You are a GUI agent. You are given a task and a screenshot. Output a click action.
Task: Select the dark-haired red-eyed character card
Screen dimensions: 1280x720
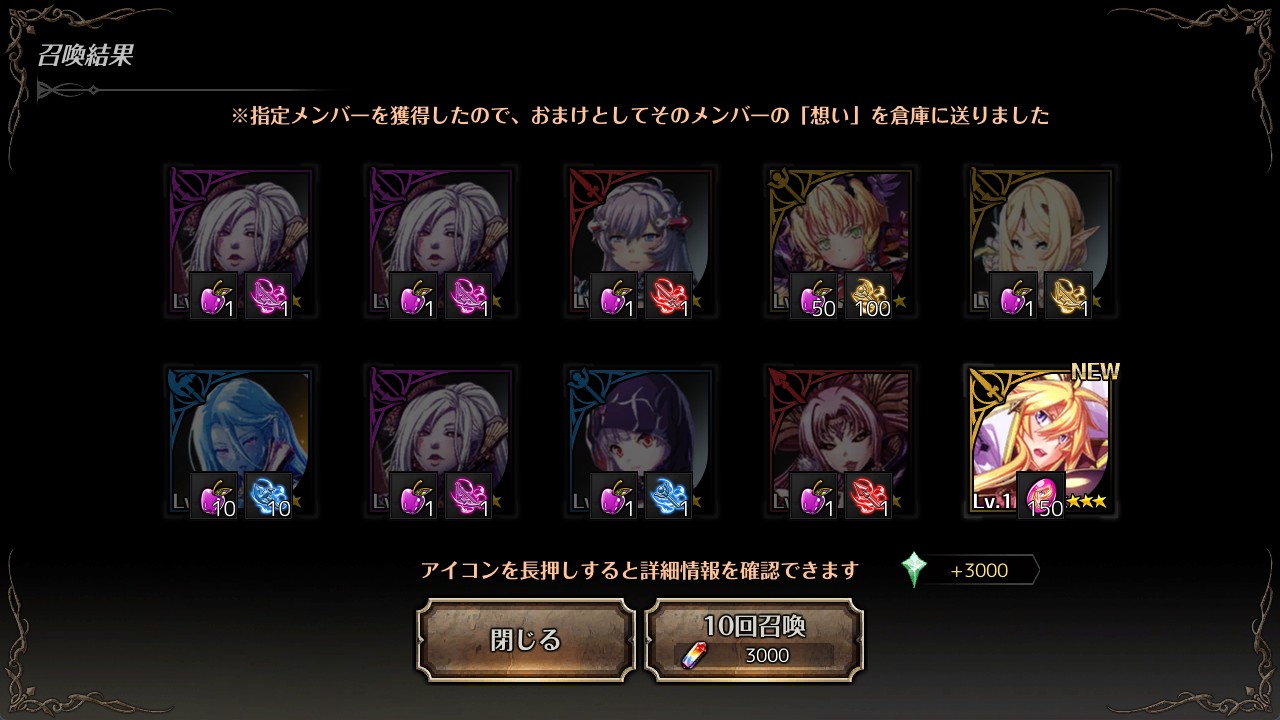641,441
